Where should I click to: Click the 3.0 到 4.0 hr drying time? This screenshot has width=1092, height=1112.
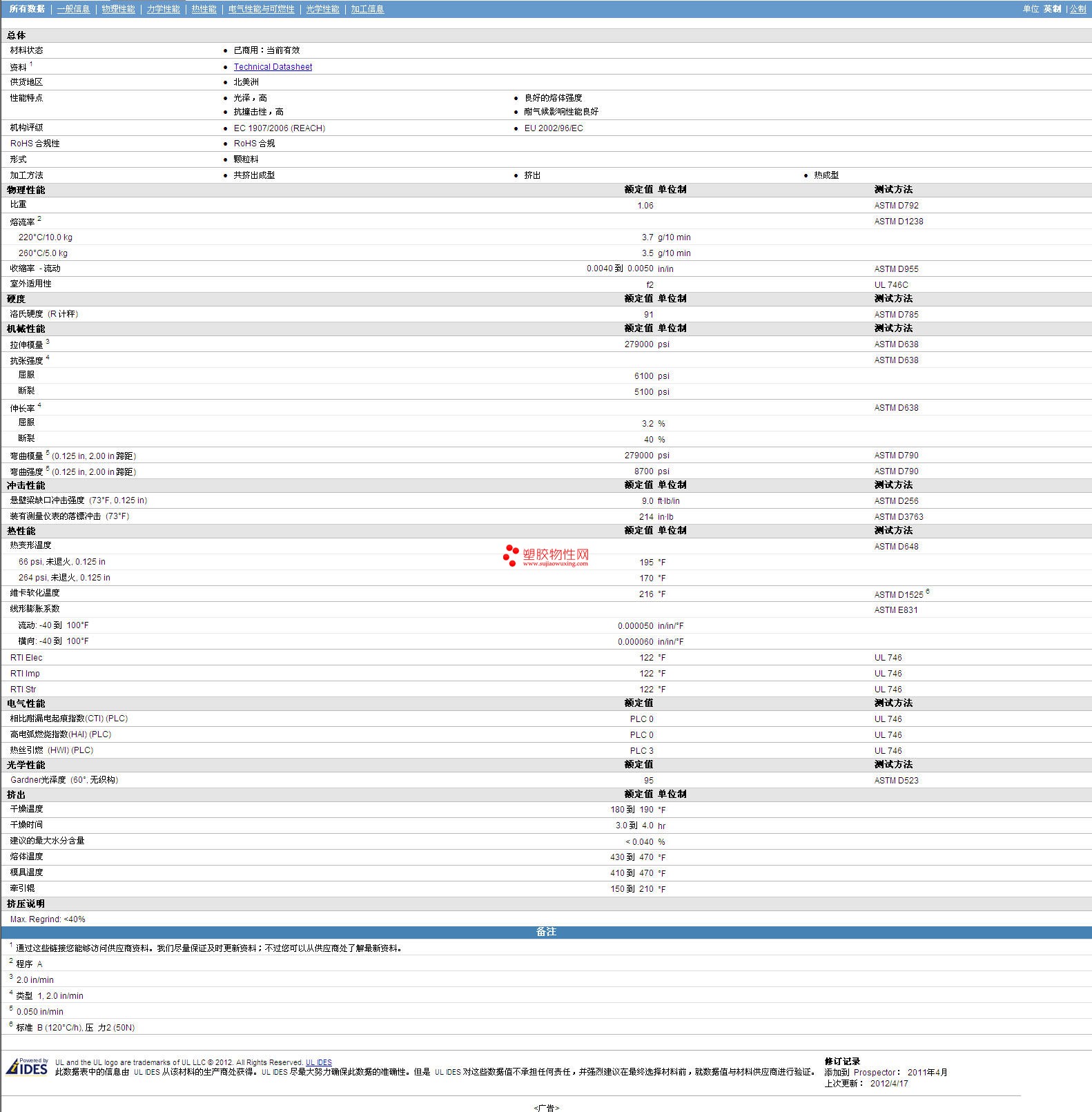(x=640, y=826)
